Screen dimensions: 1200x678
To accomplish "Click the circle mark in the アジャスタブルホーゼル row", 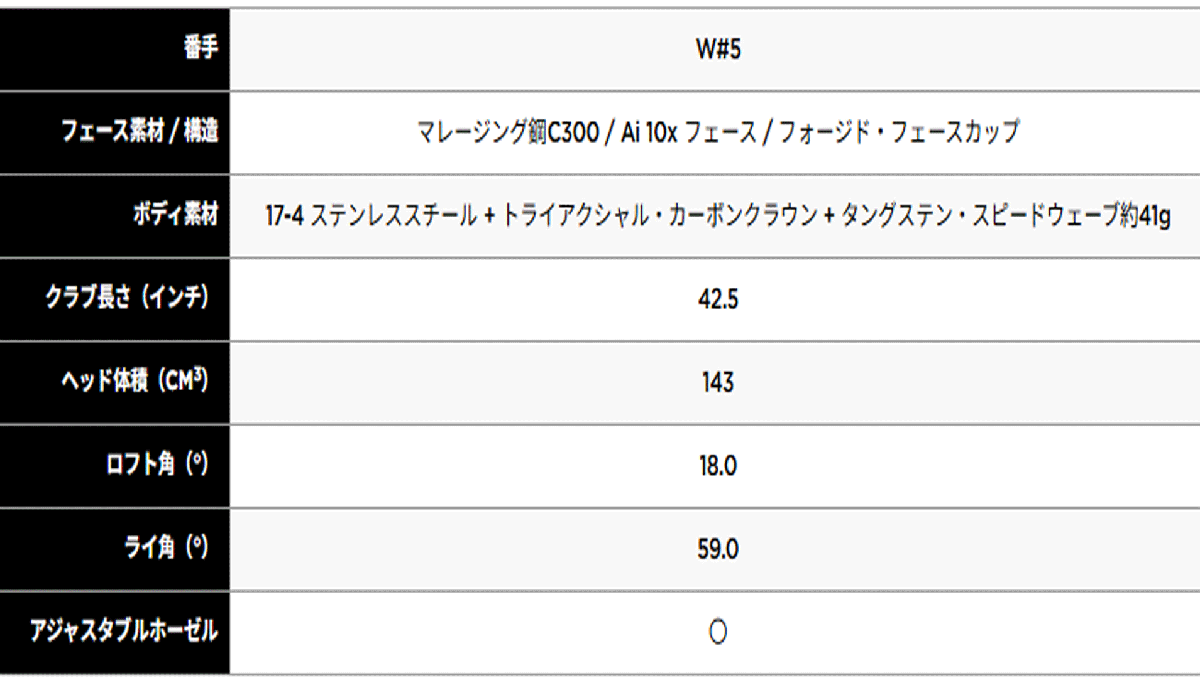I will click(717, 632).
